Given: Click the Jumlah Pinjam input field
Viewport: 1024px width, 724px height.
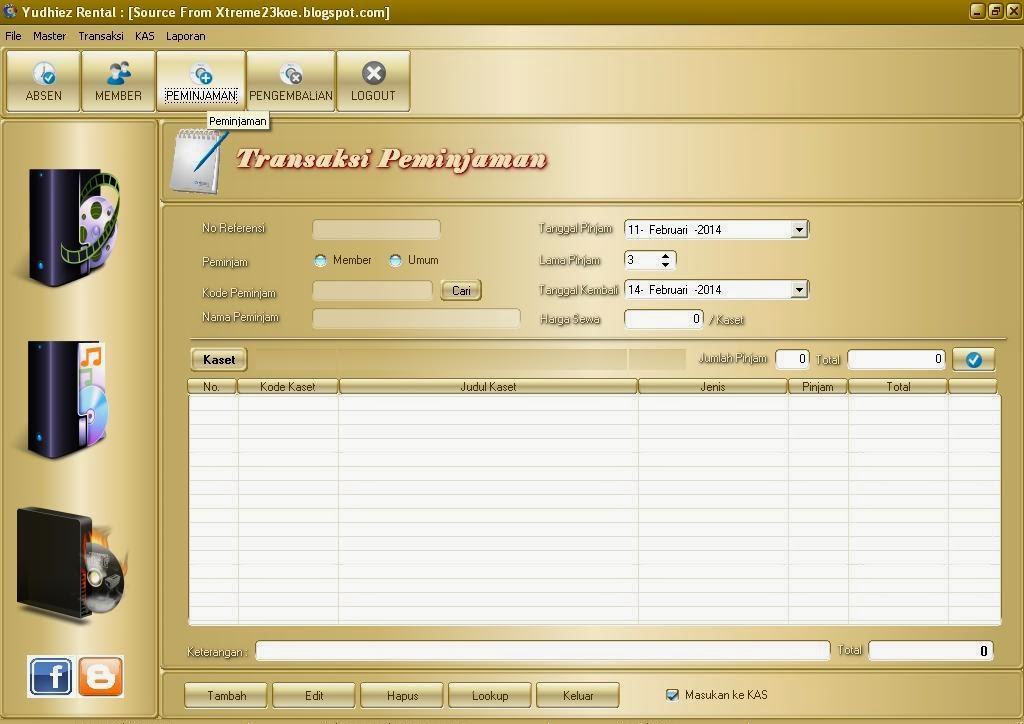Looking at the screenshot, I should [792, 359].
